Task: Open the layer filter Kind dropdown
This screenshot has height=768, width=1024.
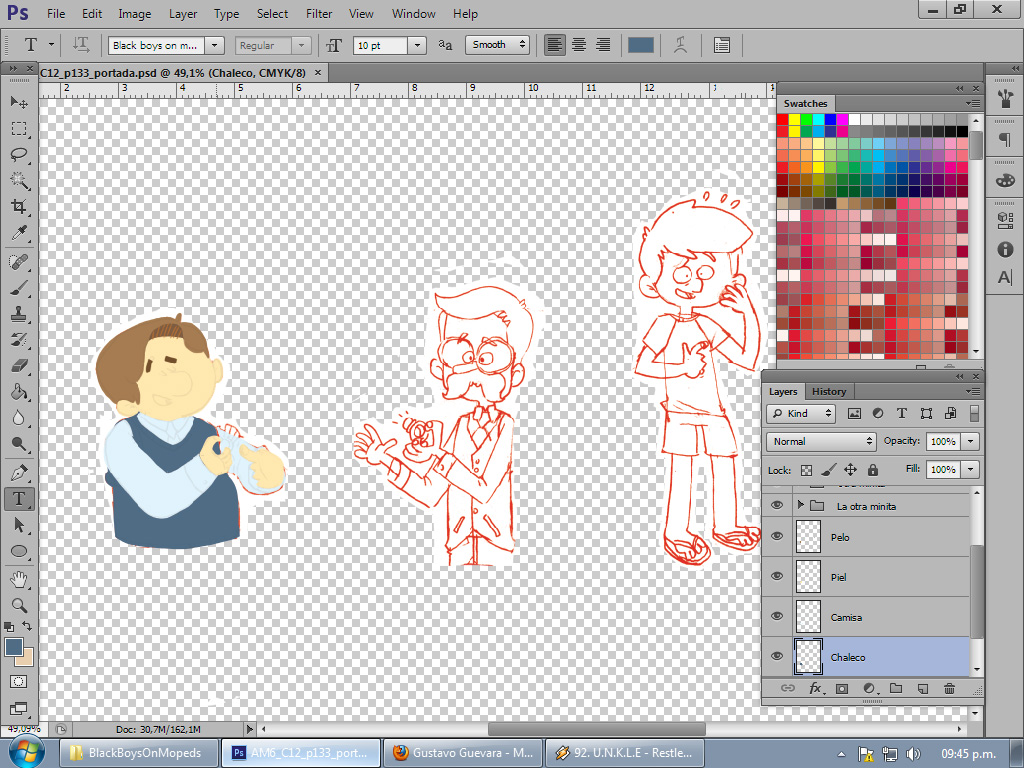Action: coord(801,413)
